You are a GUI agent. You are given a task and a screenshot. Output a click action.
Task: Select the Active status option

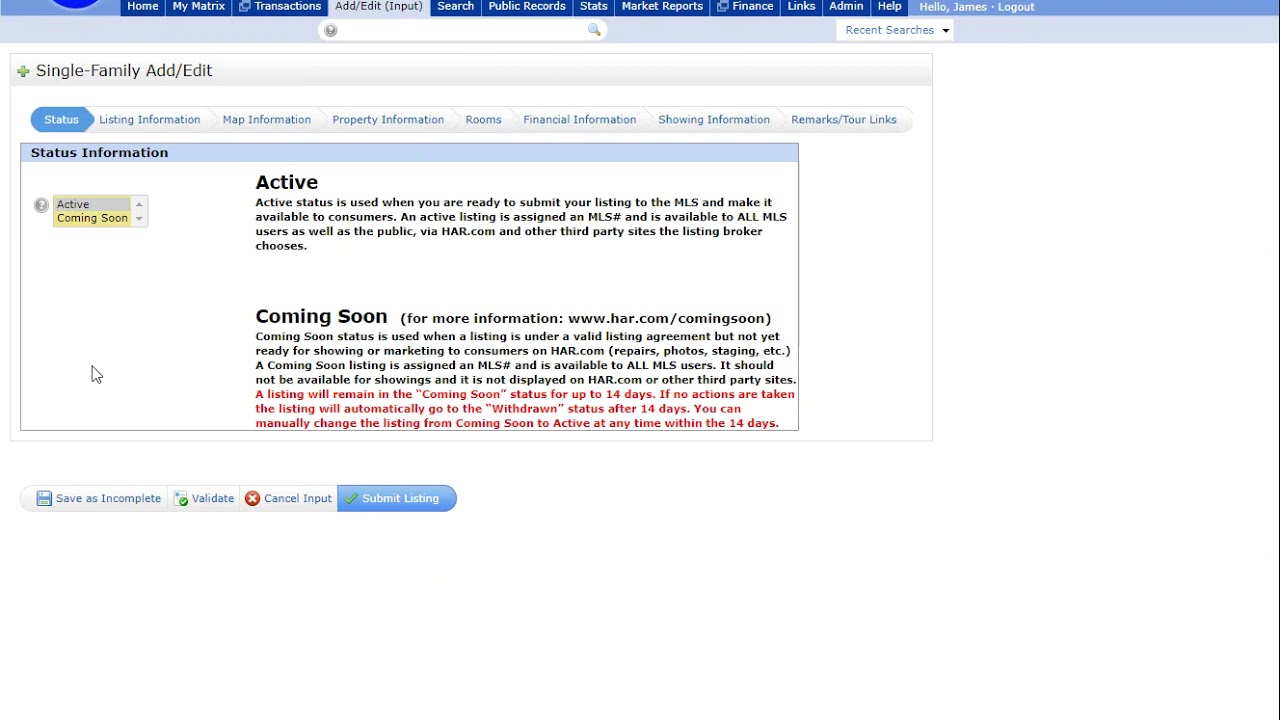[92, 204]
